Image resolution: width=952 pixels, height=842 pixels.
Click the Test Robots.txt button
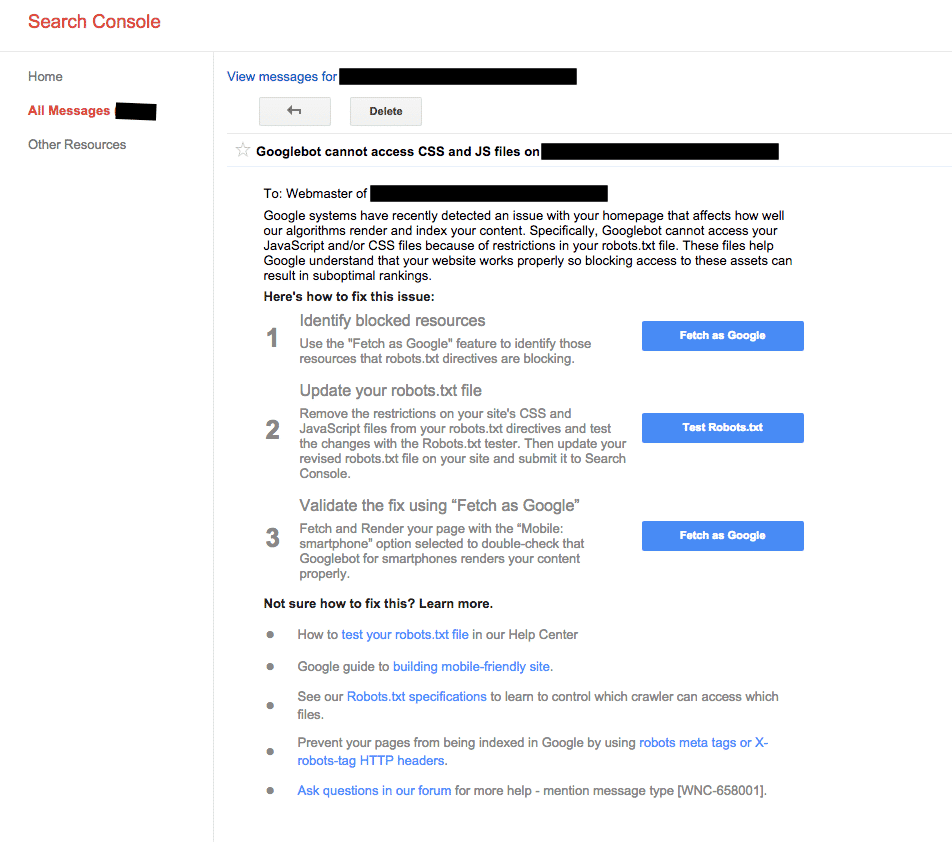(x=722, y=428)
